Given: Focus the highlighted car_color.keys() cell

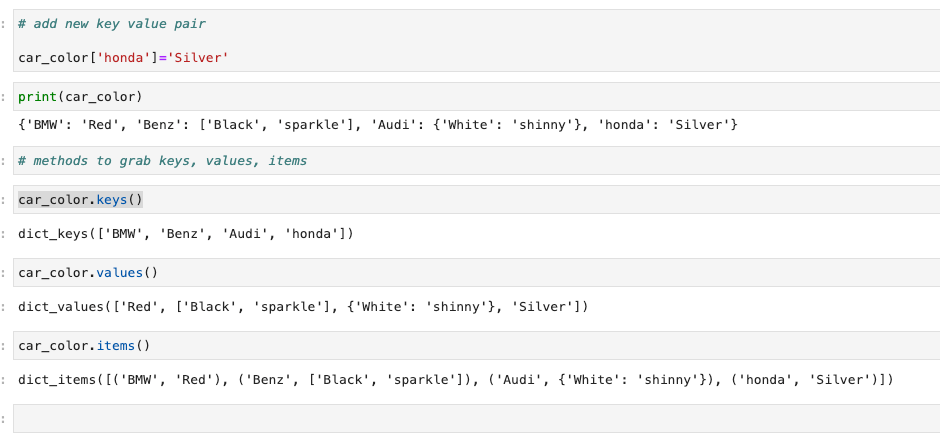Looking at the screenshot, I should click(475, 199).
